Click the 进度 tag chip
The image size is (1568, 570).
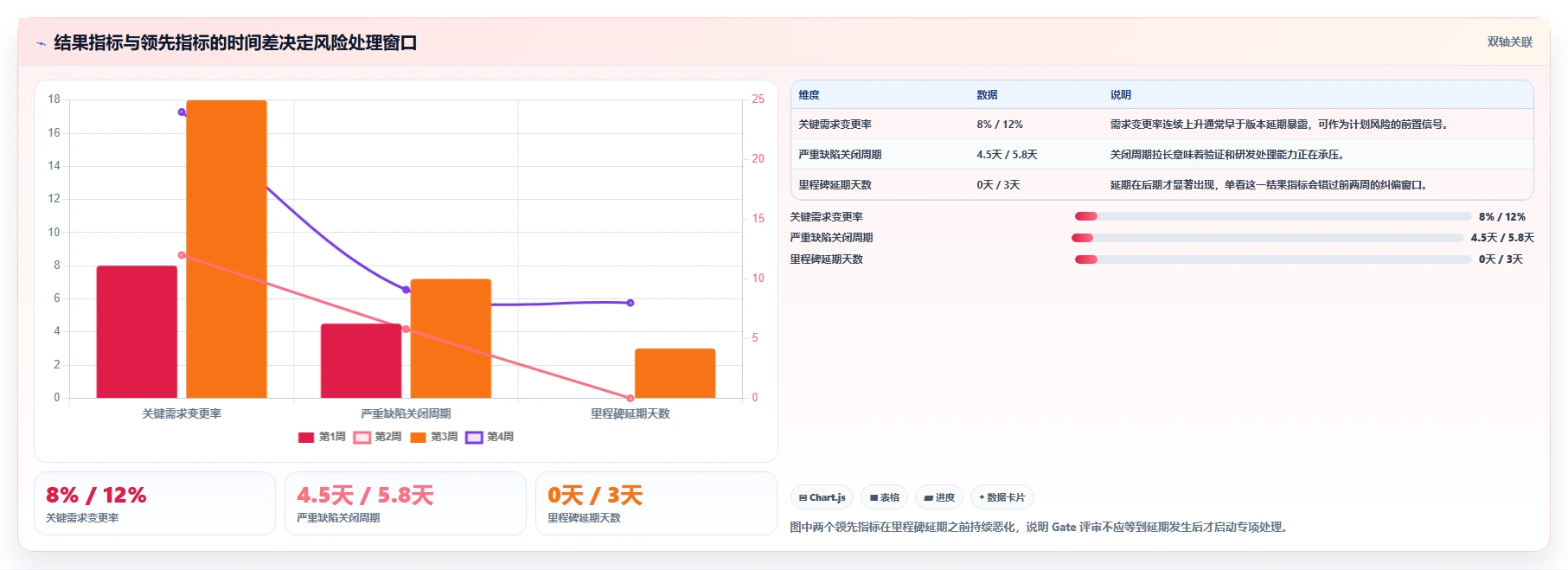[x=939, y=497]
